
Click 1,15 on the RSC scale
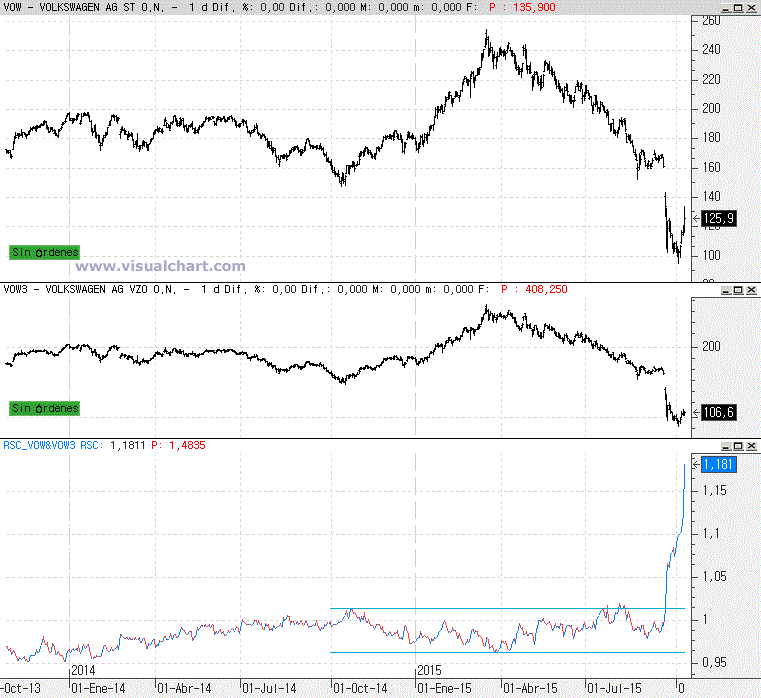click(714, 491)
